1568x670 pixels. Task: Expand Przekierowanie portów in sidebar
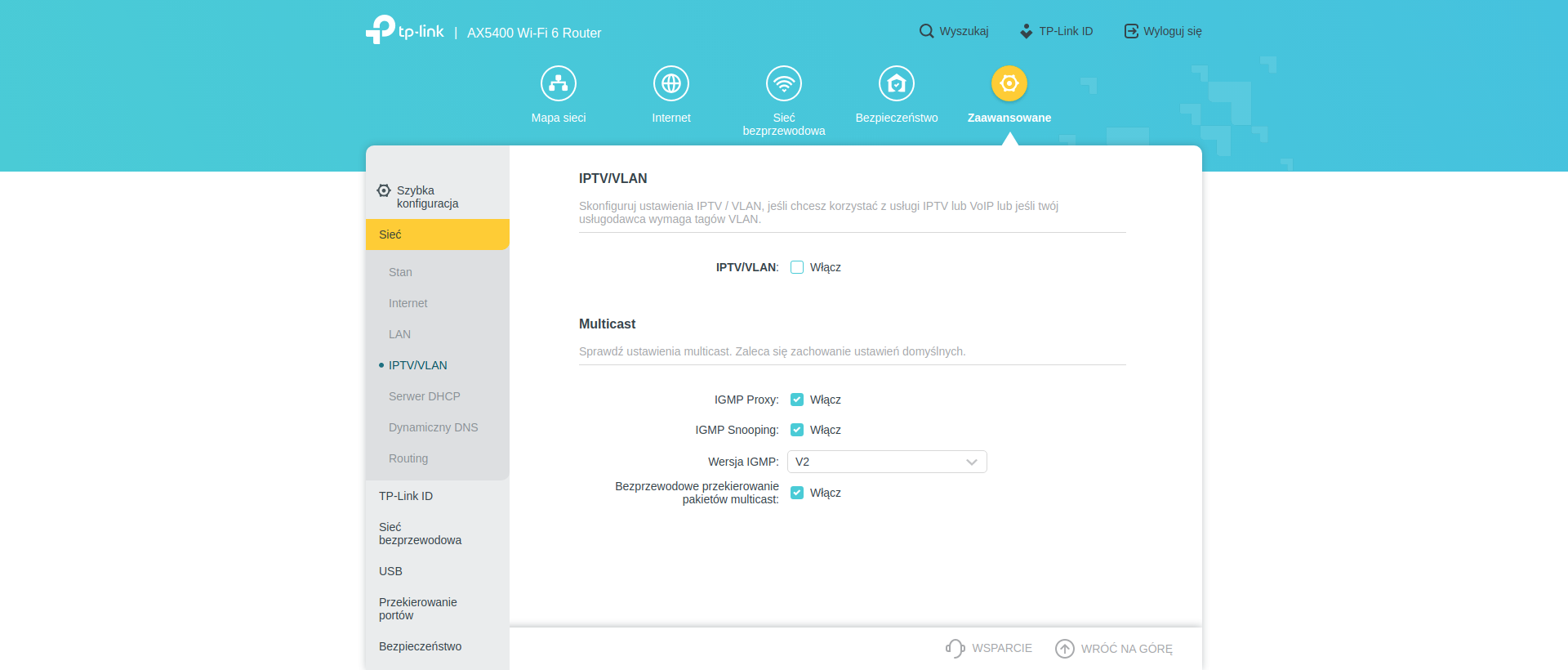[418, 609]
